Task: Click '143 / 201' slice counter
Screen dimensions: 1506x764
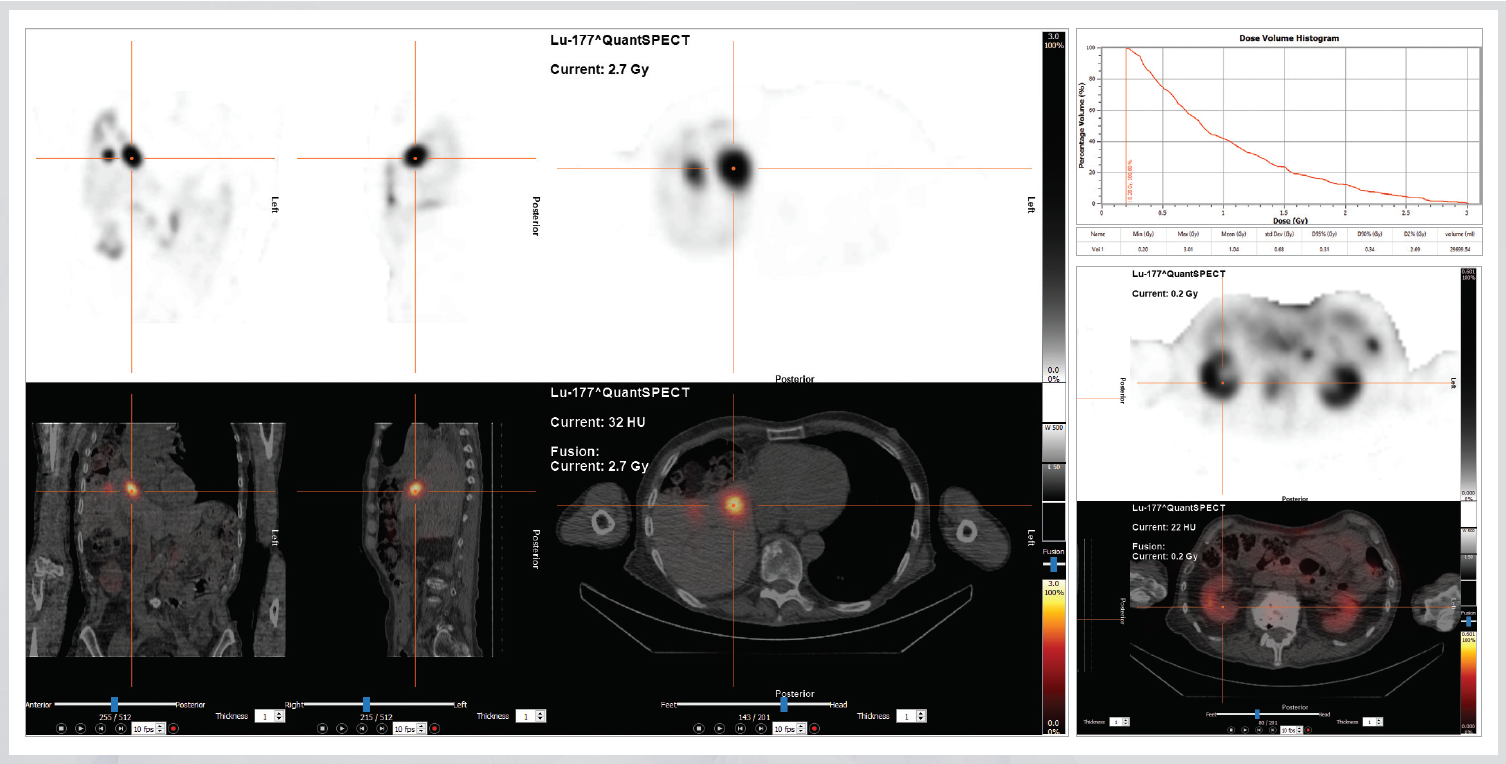Action: [x=754, y=717]
